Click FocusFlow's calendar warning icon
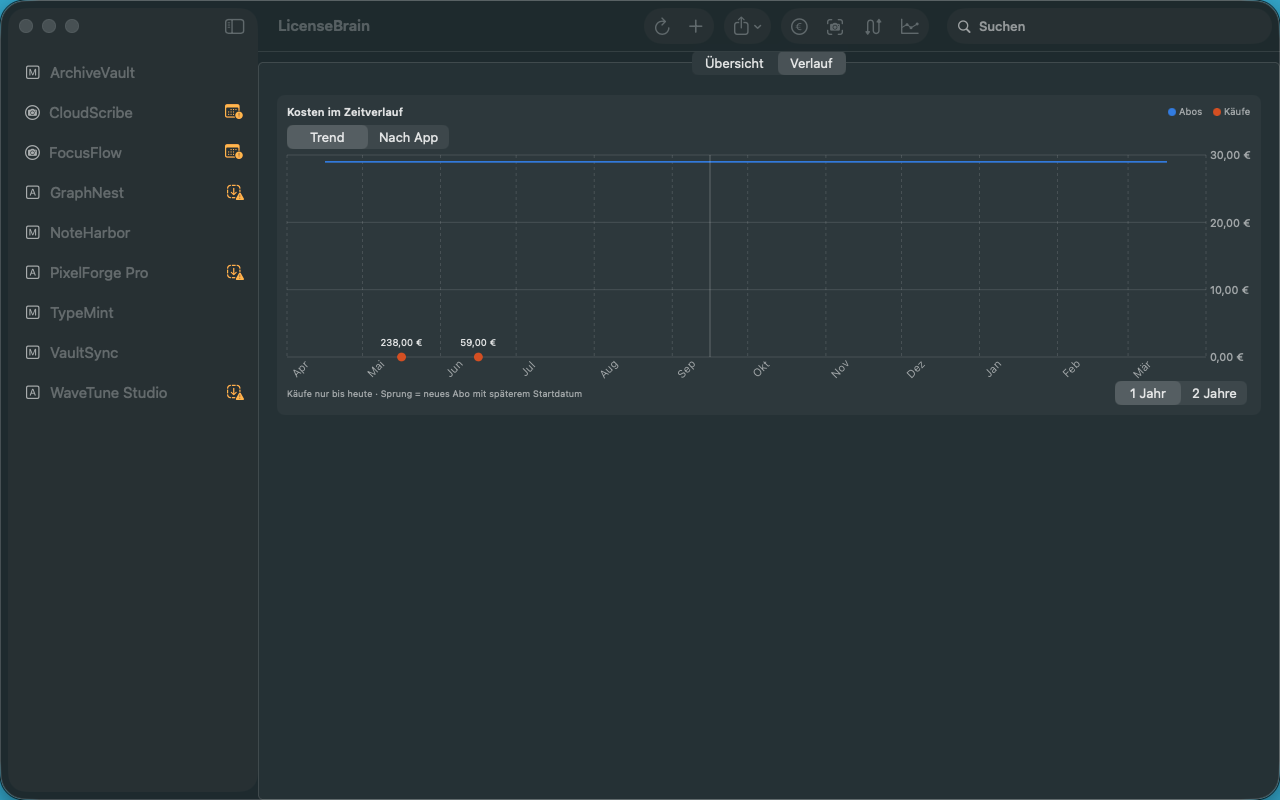The height and width of the screenshot is (800, 1280). (234, 152)
